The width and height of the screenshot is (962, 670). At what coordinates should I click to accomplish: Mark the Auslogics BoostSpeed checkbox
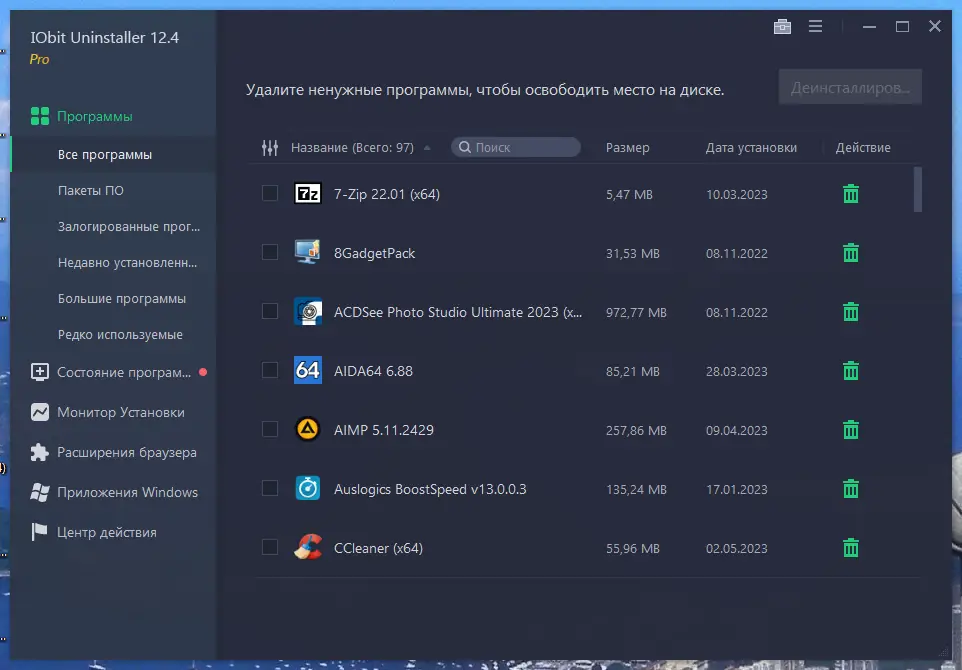point(270,488)
